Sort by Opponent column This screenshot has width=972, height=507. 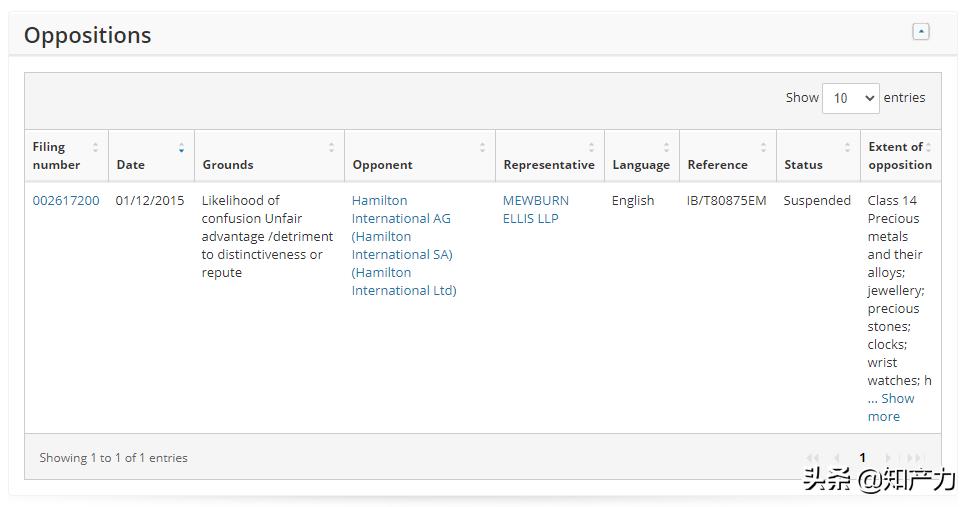tap(418, 156)
